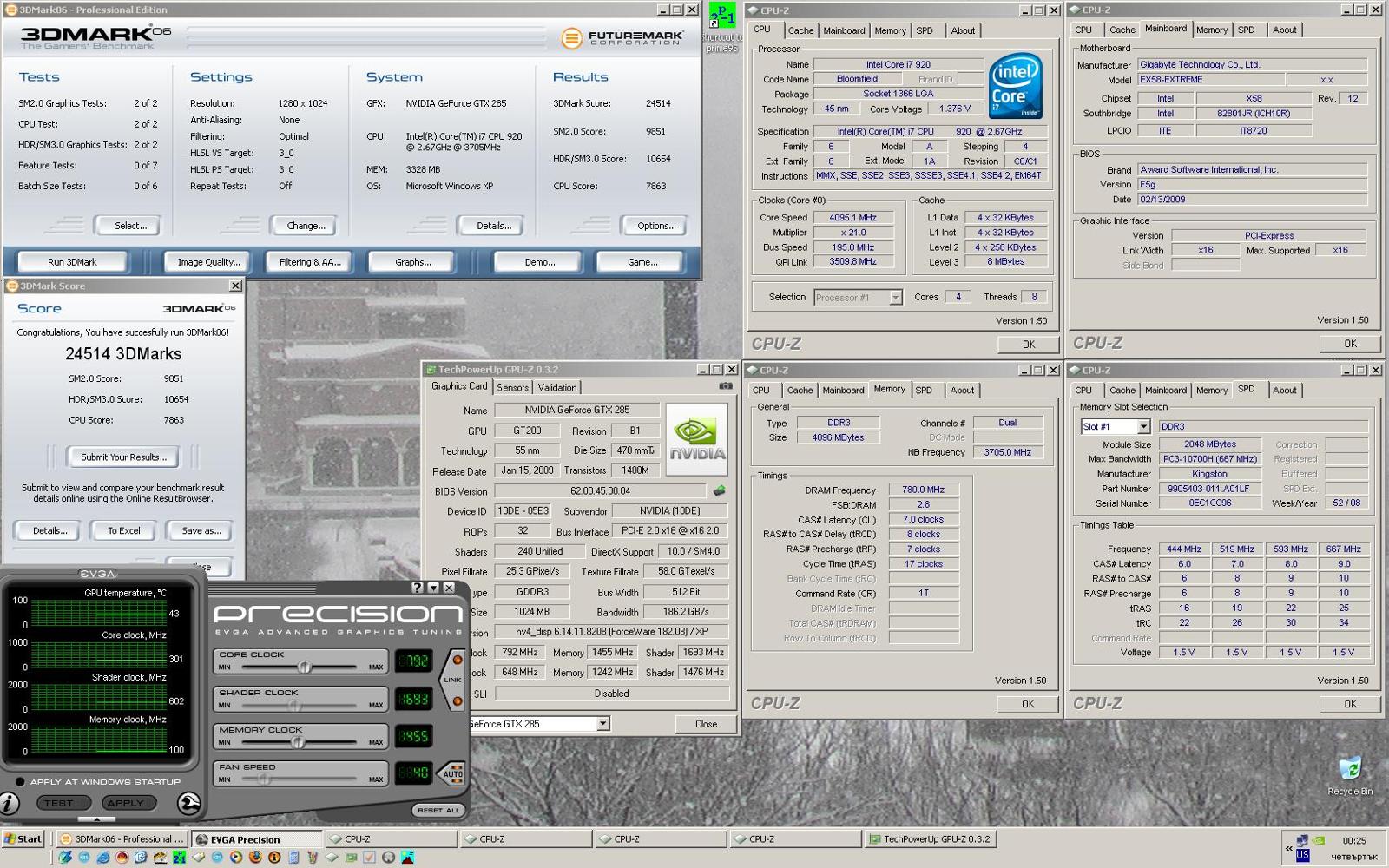The width and height of the screenshot is (1389, 868).
Task: Open the Precision window dropdown arrow
Action: [x=433, y=588]
